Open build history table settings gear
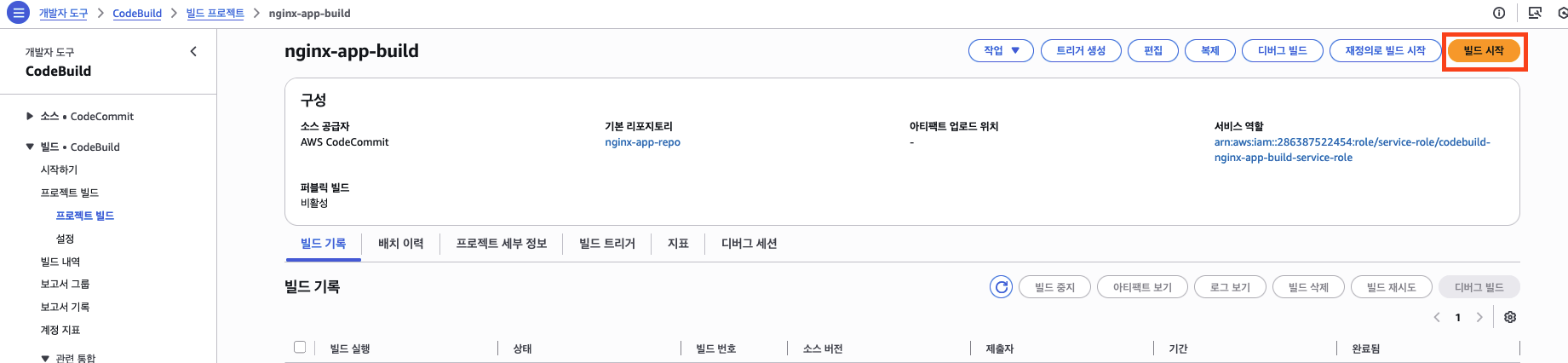The image size is (1568, 363). pos(1510,317)
